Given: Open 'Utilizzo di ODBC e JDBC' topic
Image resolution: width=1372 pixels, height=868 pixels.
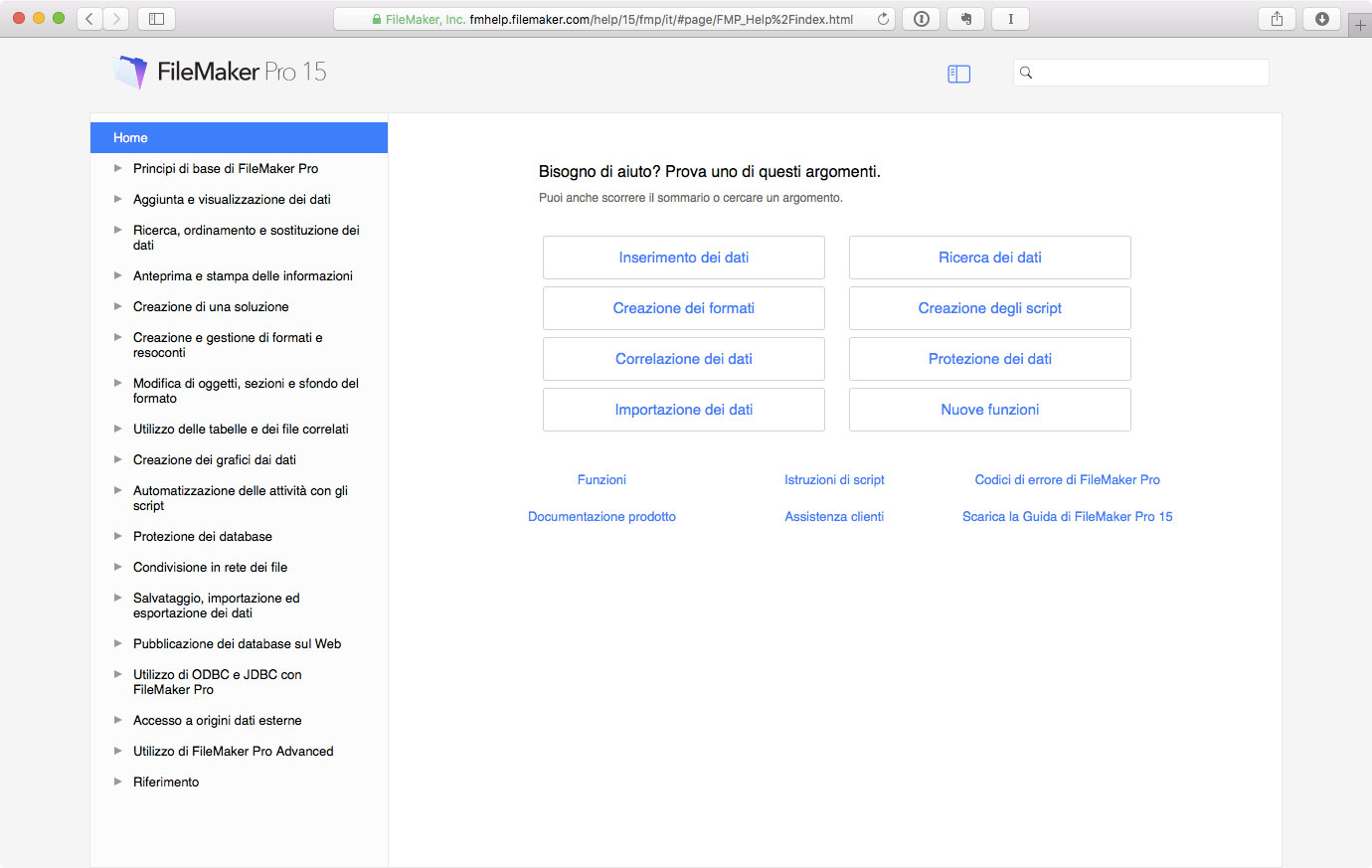Looking at the screenshot, I should 218,682.
